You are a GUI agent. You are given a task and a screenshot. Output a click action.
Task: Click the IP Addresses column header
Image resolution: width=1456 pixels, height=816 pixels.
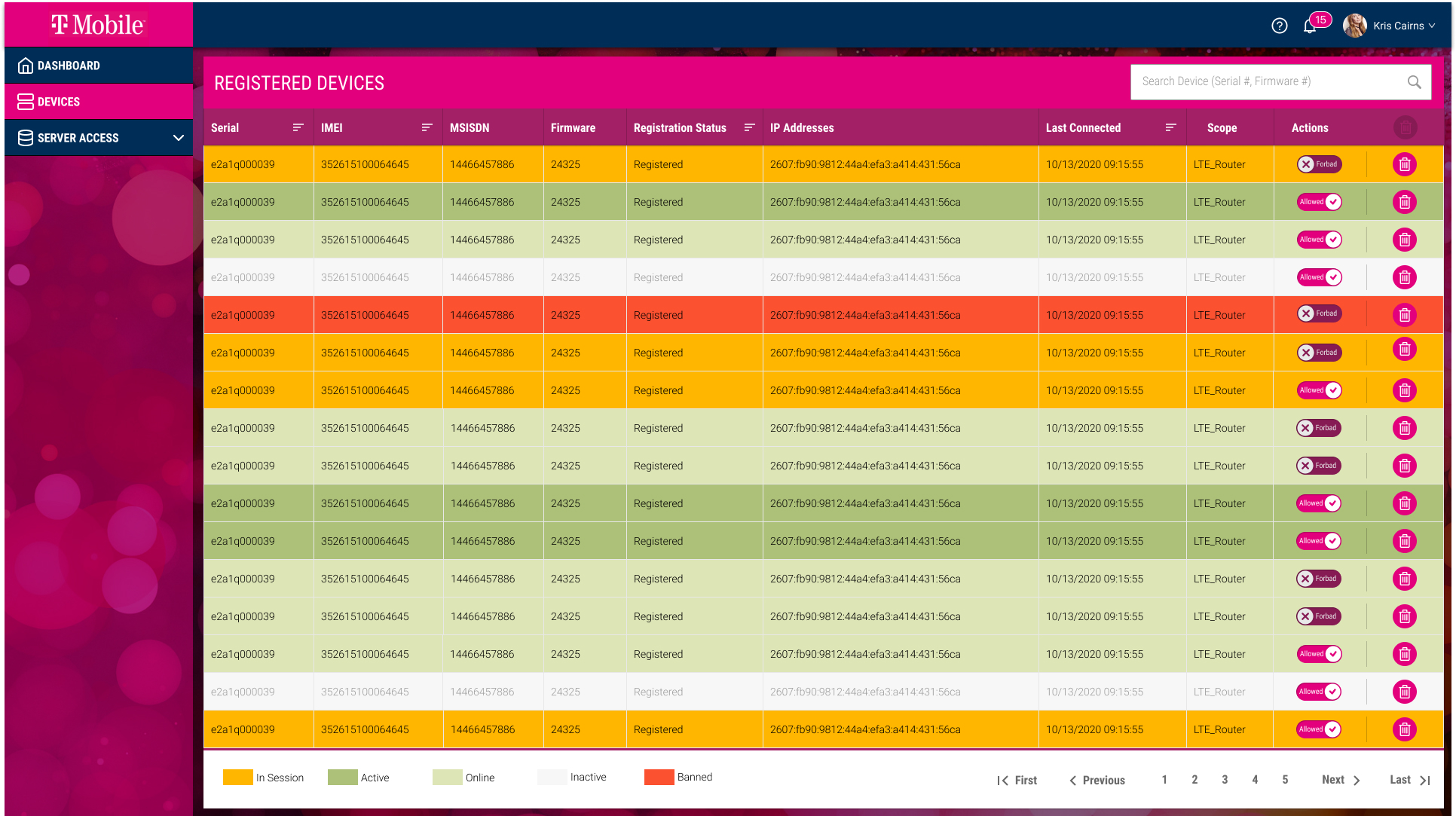coord(802,128)
